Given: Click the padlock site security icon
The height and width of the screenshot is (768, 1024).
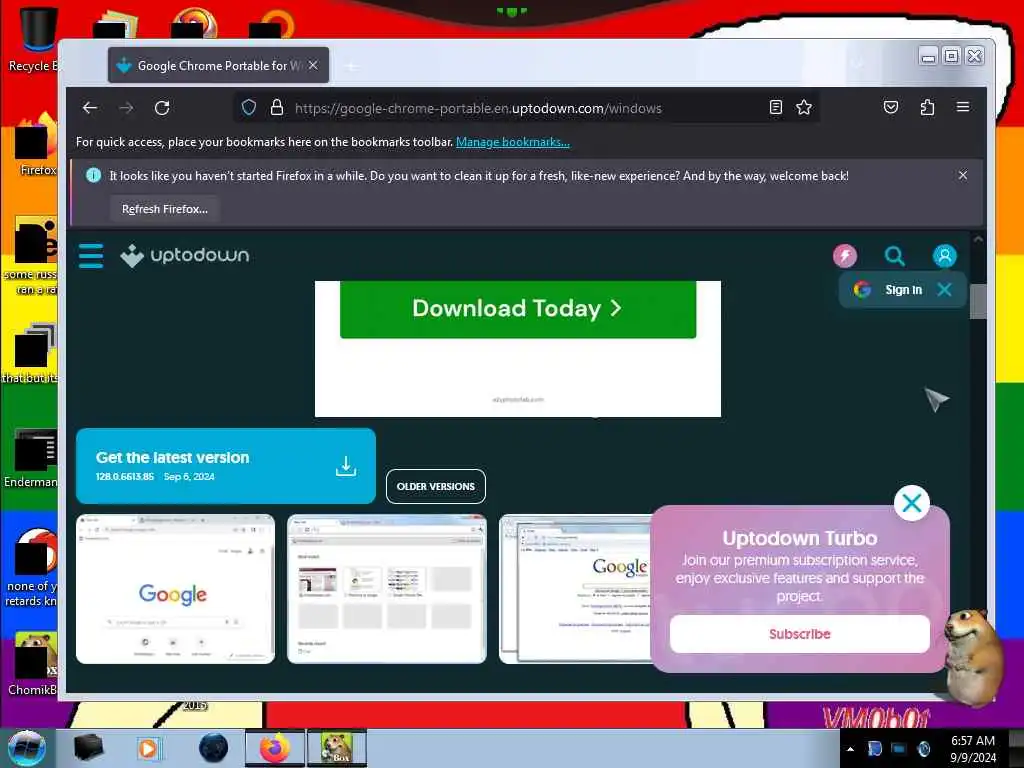Looking at the screenshot, I should point(277,108).
